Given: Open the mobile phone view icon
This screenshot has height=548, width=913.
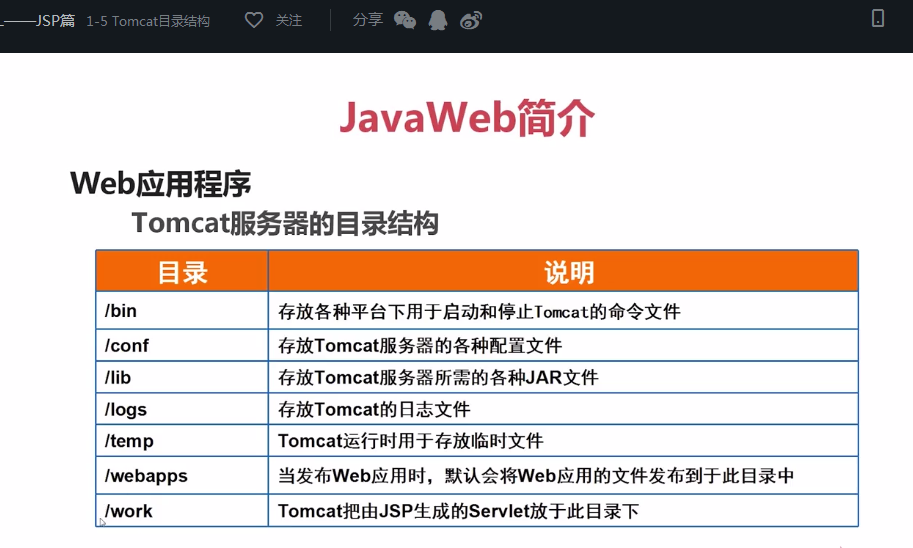Looking at the screenshot, I should pyautogui.click(x=878, y=19).
